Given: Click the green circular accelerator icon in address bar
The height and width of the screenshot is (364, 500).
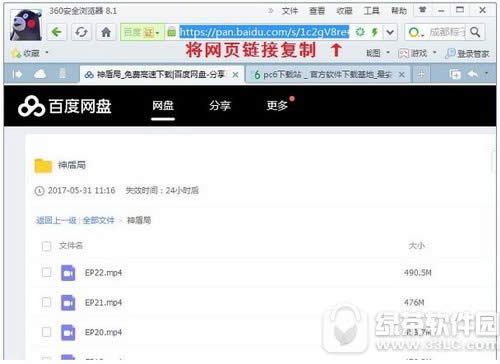Looking at the screenshot, I should click(360, 32).
